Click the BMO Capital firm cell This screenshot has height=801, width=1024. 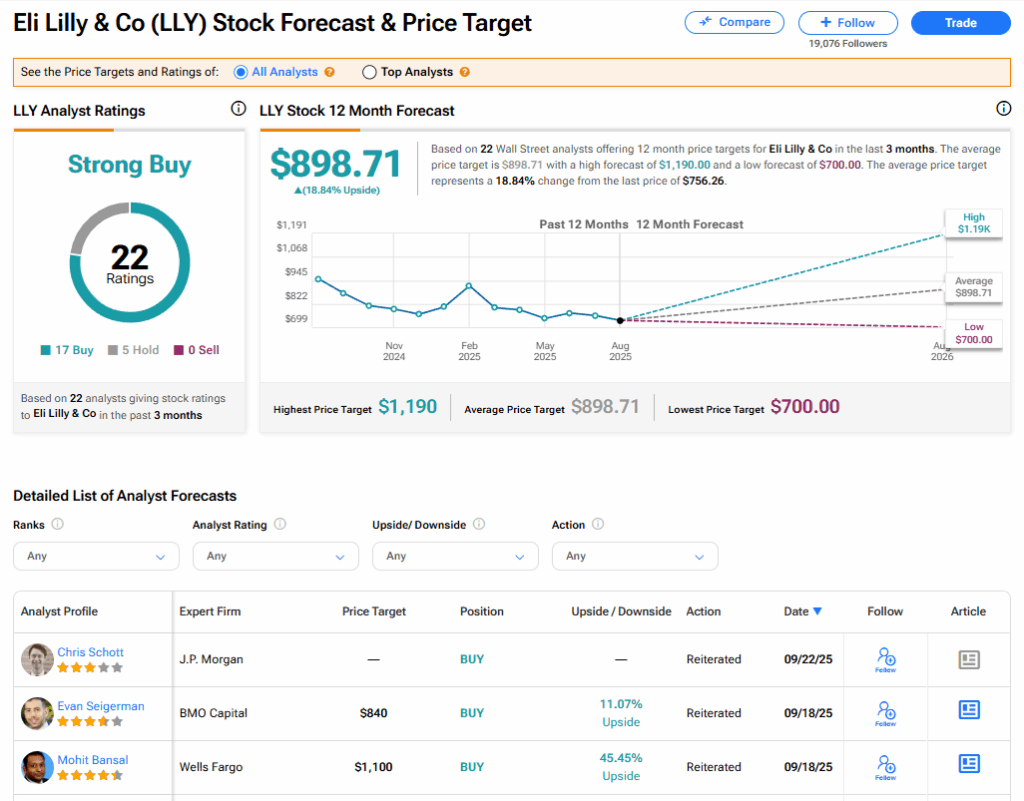pos(214,714)
